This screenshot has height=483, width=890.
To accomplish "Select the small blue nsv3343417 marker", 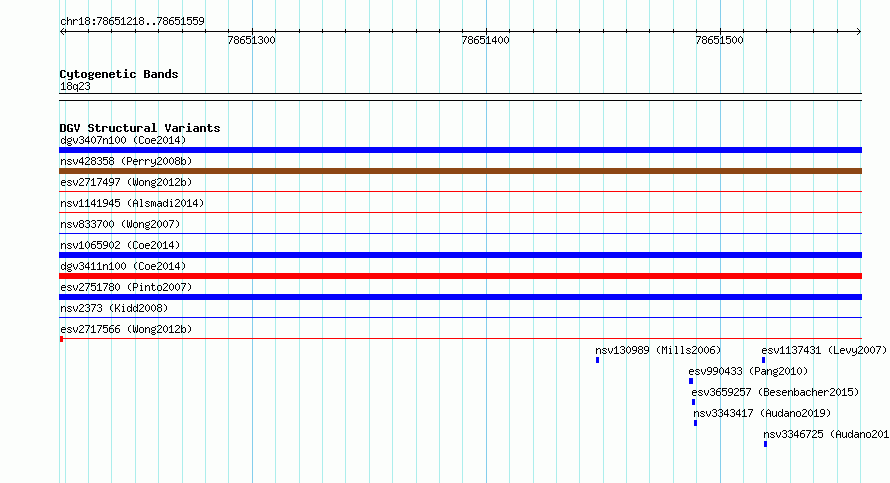I will point(695,423).
